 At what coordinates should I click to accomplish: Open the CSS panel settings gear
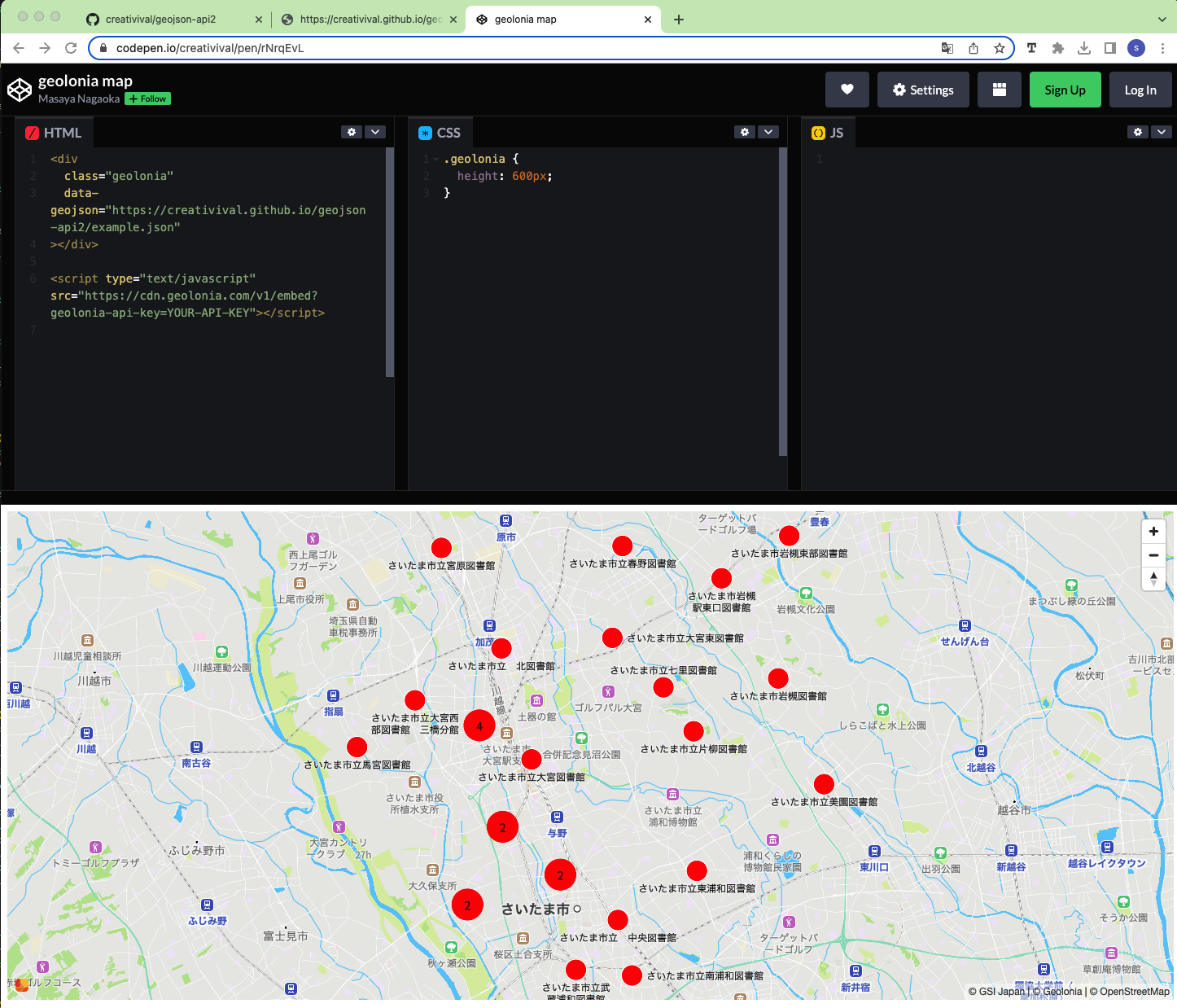[x=744, y=131]
